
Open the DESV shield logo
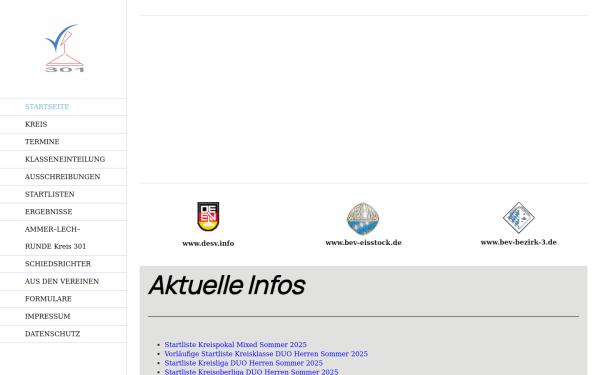coord(208,217)
